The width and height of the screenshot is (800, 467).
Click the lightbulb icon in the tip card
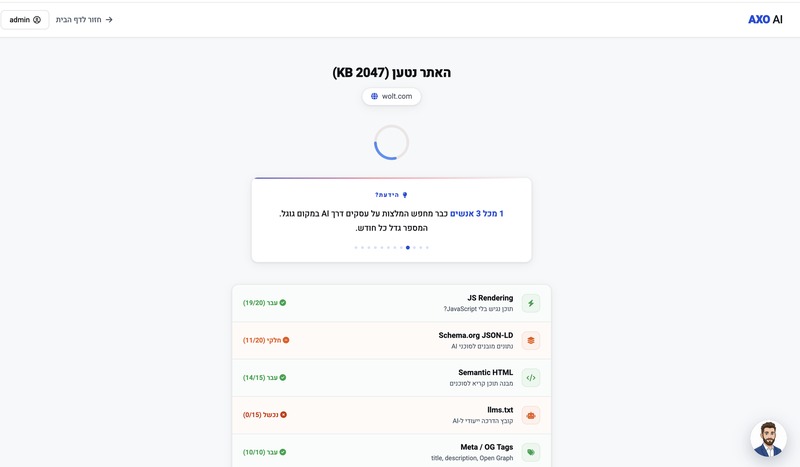pyautogui.click(x=405, y=195)
